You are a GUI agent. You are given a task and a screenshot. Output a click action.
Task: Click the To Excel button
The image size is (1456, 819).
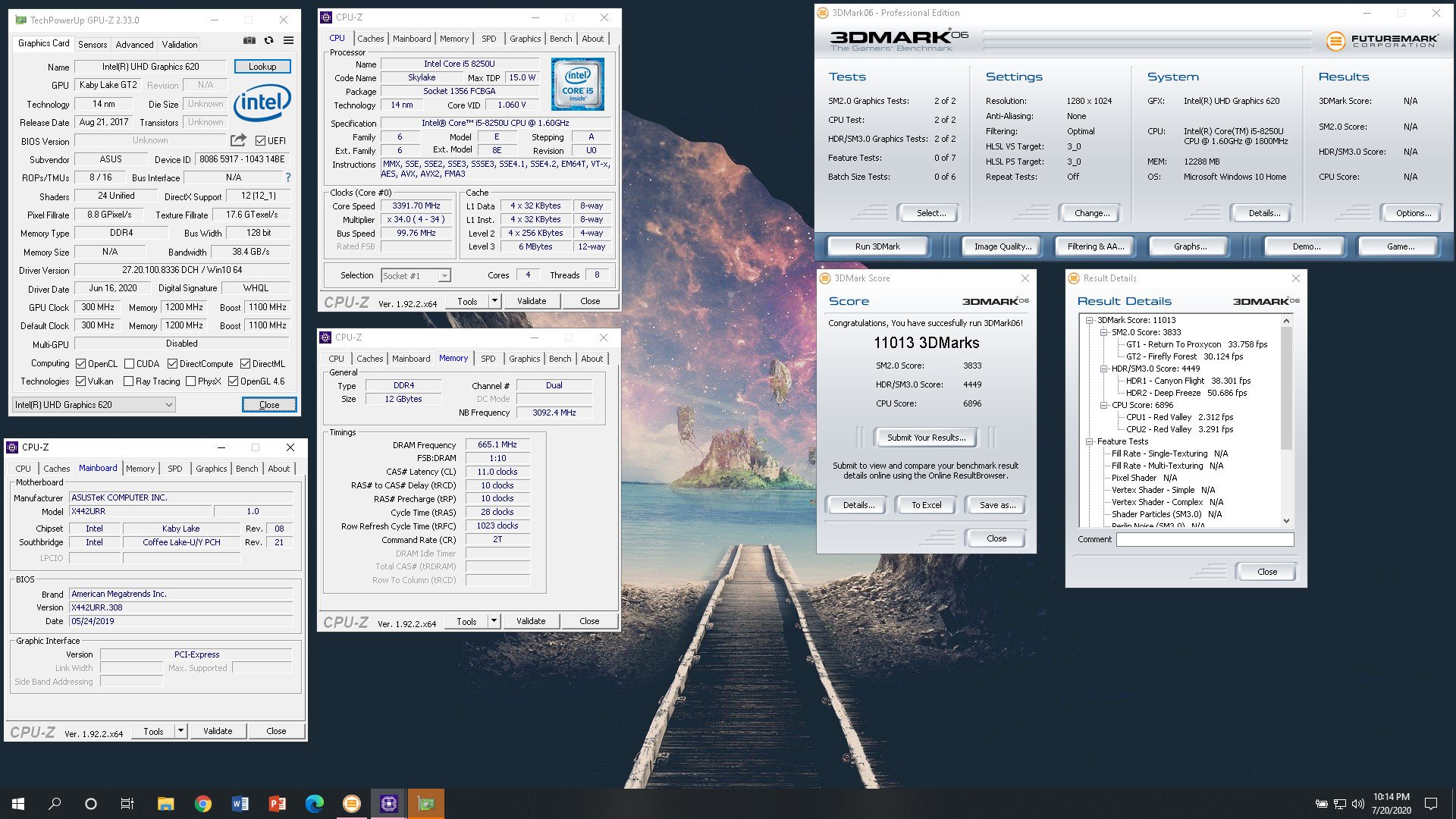[926, 505]
